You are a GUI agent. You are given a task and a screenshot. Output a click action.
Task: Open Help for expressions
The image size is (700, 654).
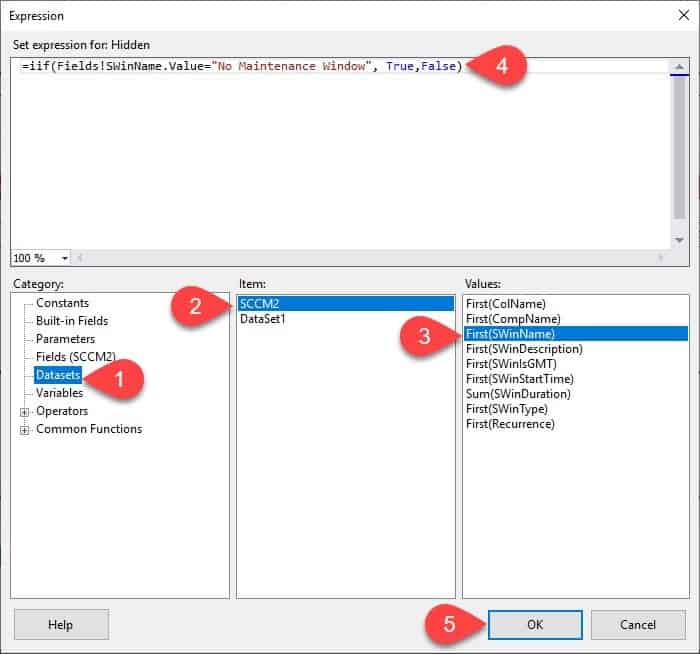[x=61, y=625]
